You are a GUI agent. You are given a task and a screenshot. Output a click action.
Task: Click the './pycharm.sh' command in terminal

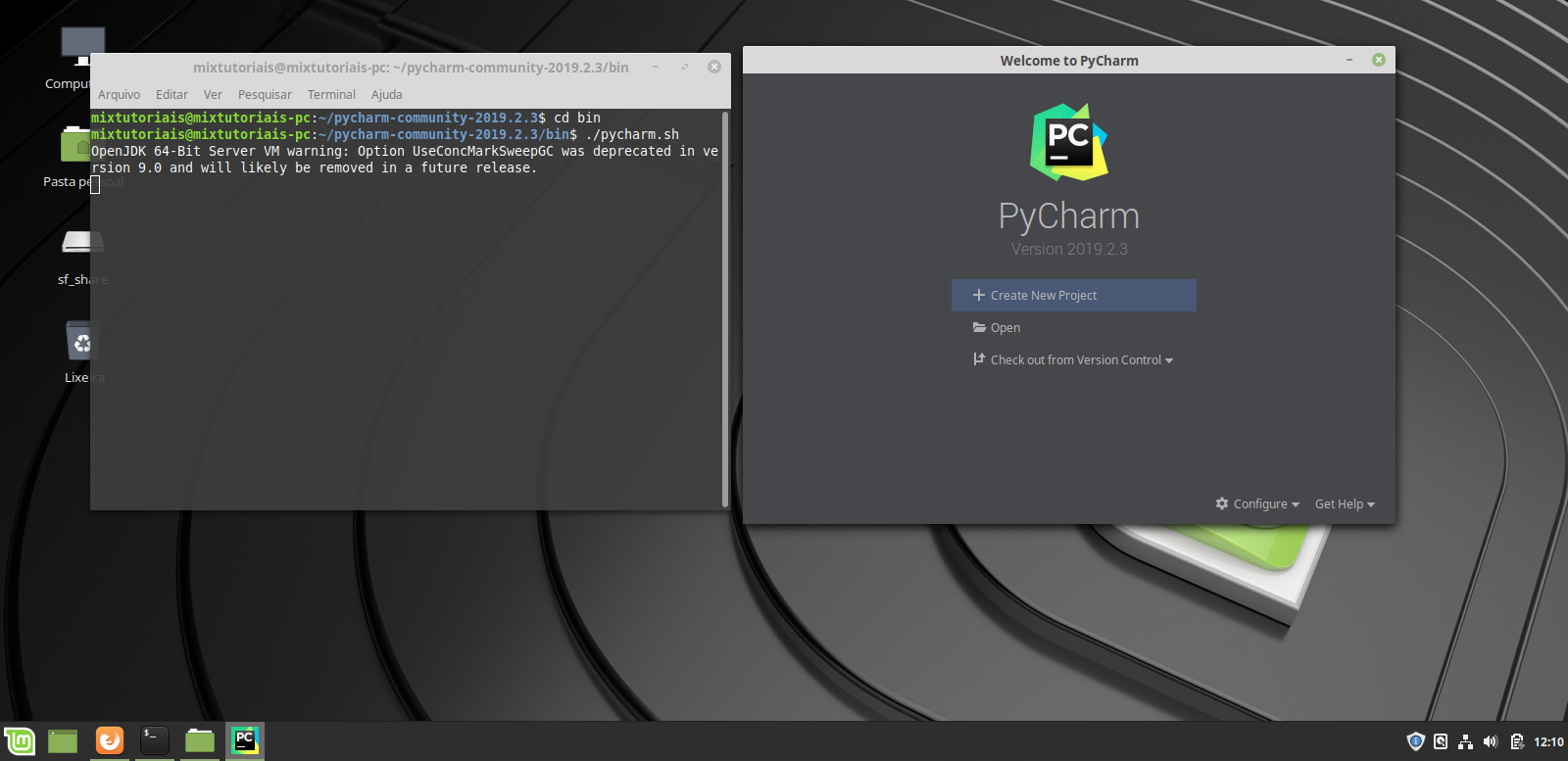point(632,134)
